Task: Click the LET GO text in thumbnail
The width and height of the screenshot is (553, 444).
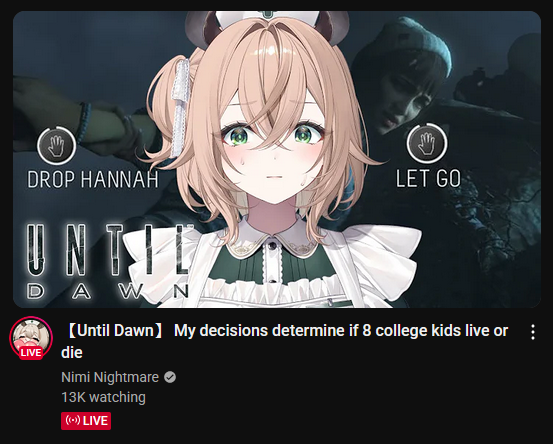Action: click(x=428, y=178)
